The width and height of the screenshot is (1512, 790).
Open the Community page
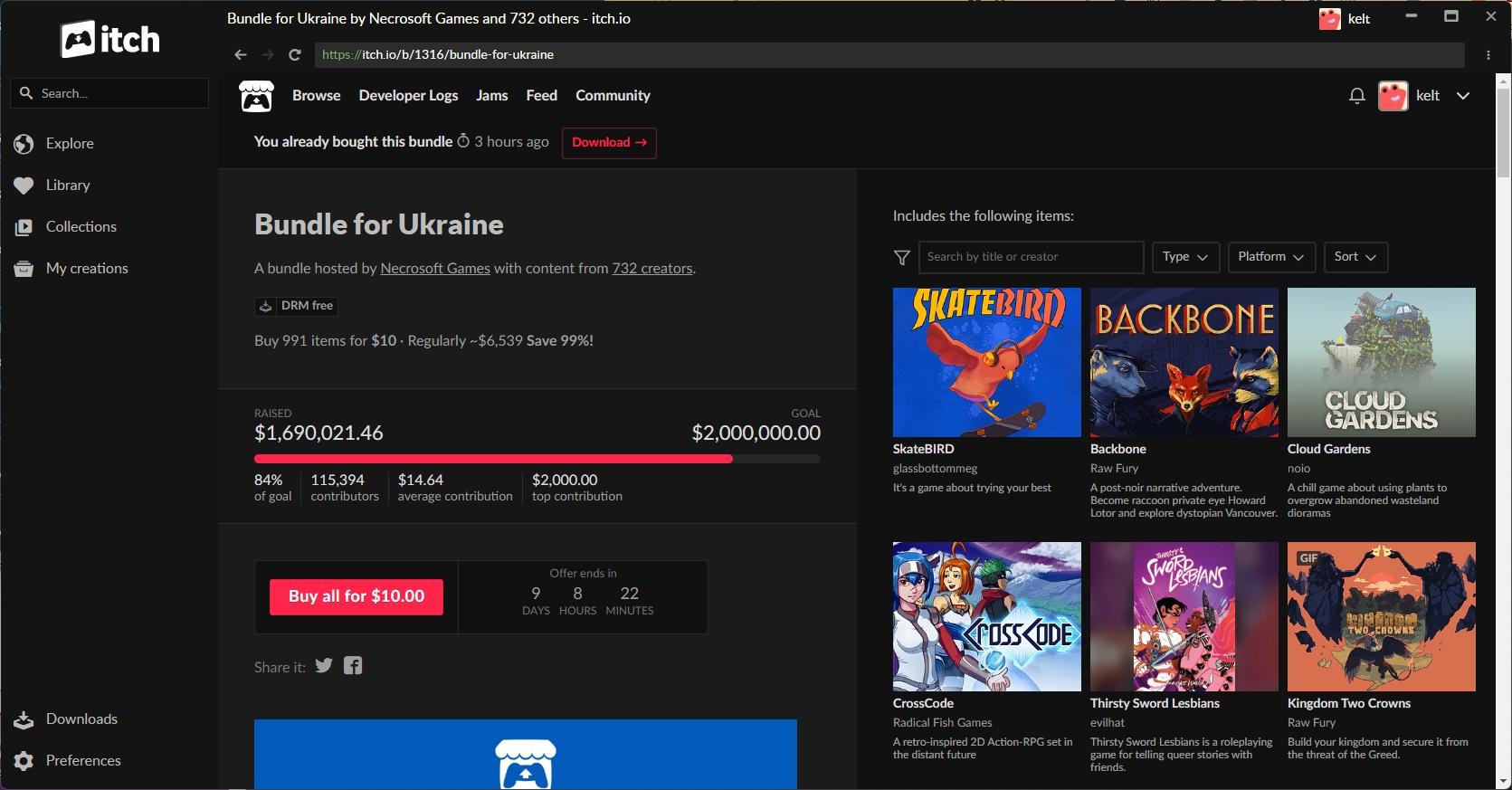(613, 96)
